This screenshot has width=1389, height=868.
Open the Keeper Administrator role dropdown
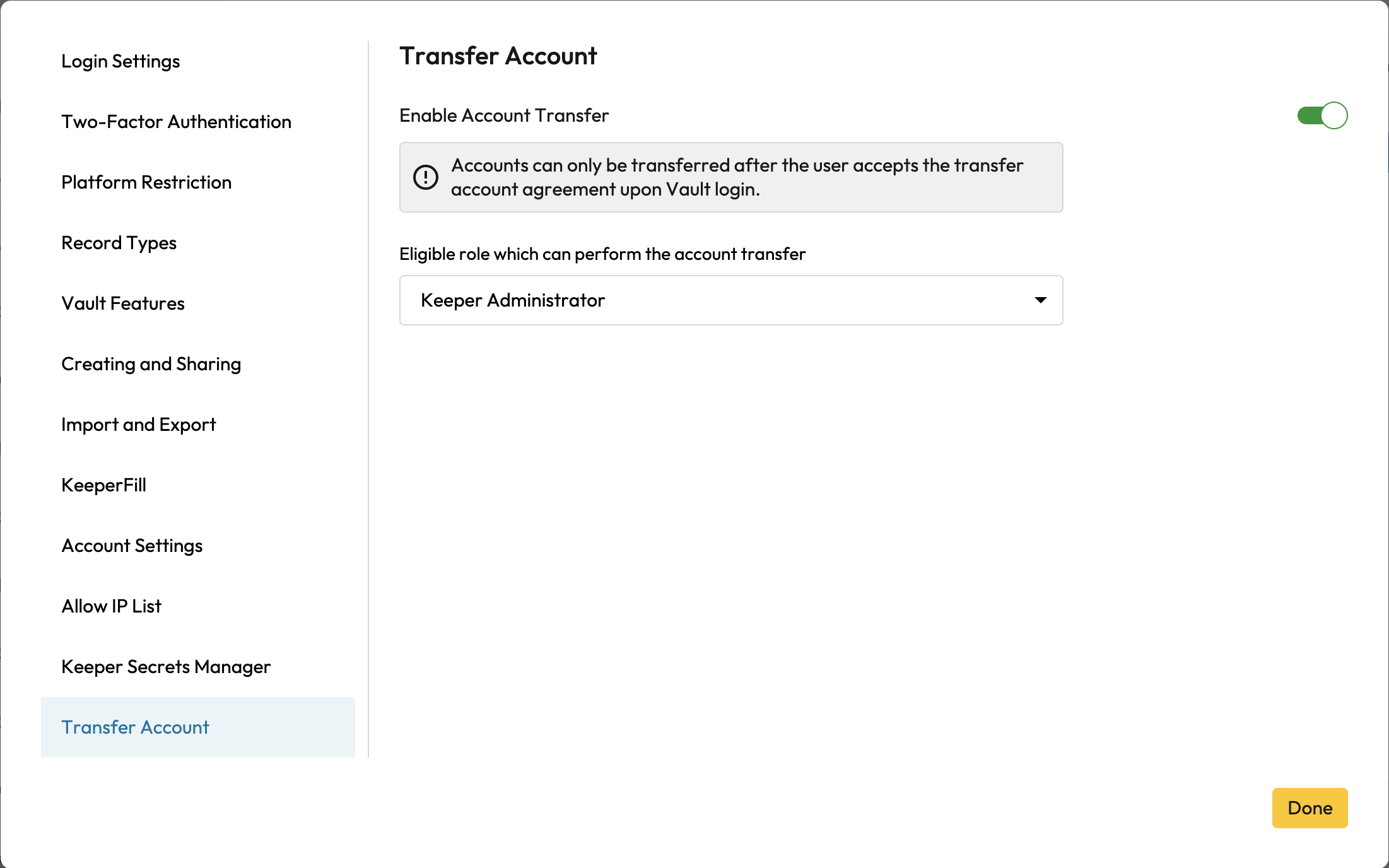click(x=730, y=300)
